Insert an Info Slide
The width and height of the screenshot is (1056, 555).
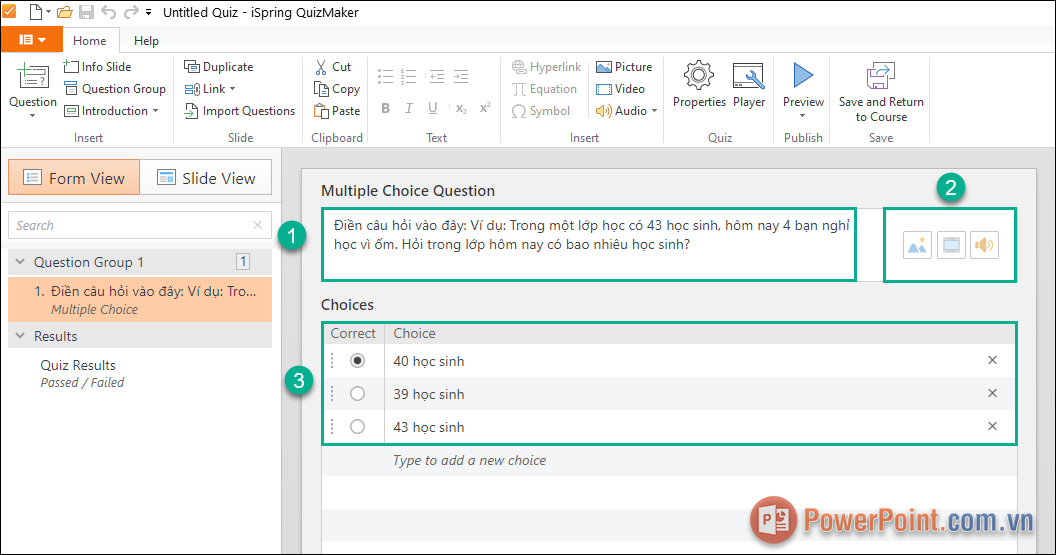98,67
